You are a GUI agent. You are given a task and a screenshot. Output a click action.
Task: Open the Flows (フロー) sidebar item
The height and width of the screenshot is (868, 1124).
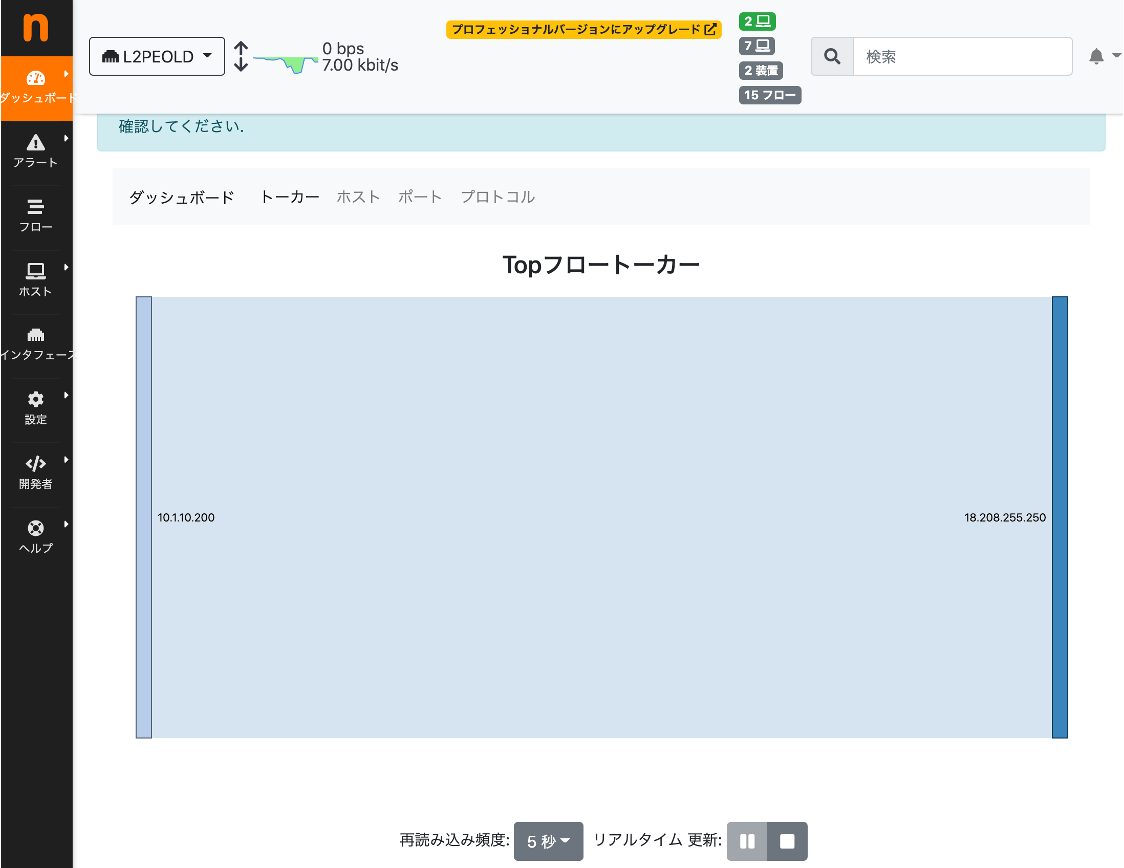pyautogui.click(x=36, y=216)
